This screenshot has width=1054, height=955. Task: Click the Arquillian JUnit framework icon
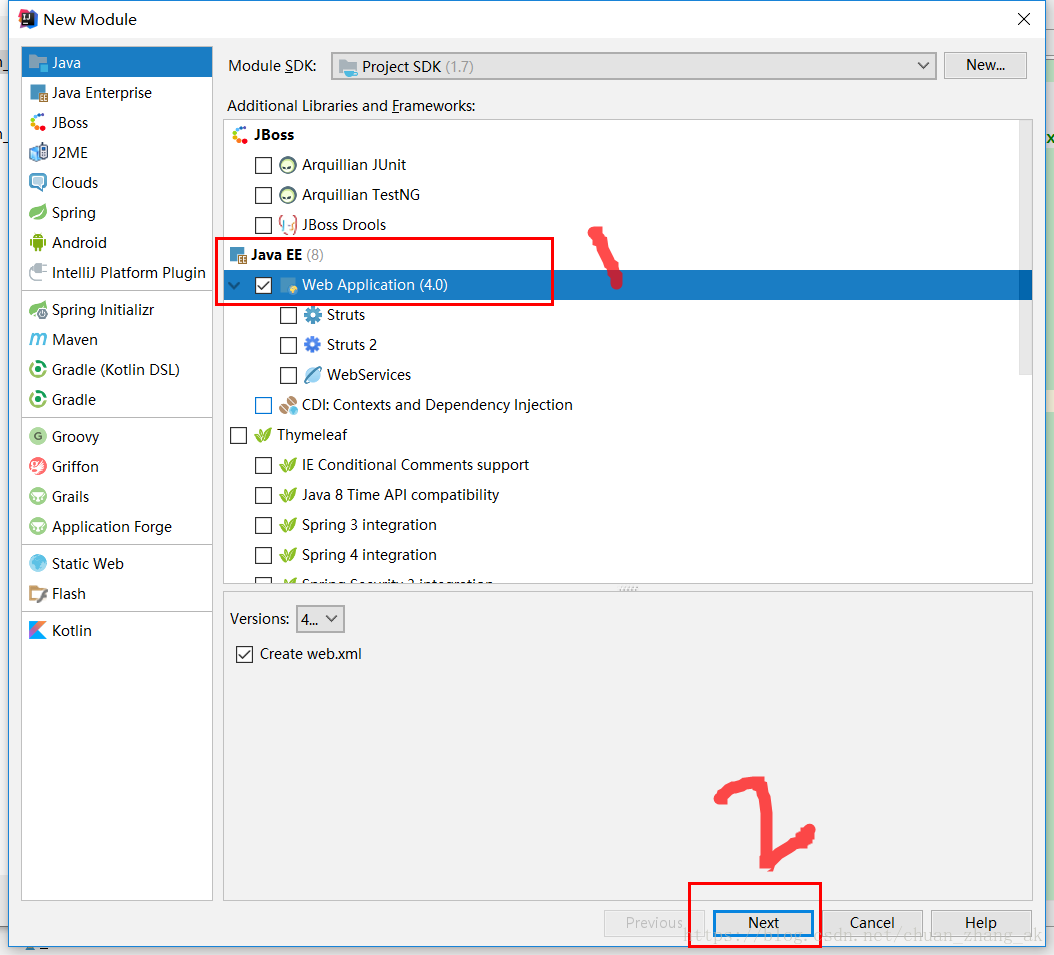[x=288, y=165]
